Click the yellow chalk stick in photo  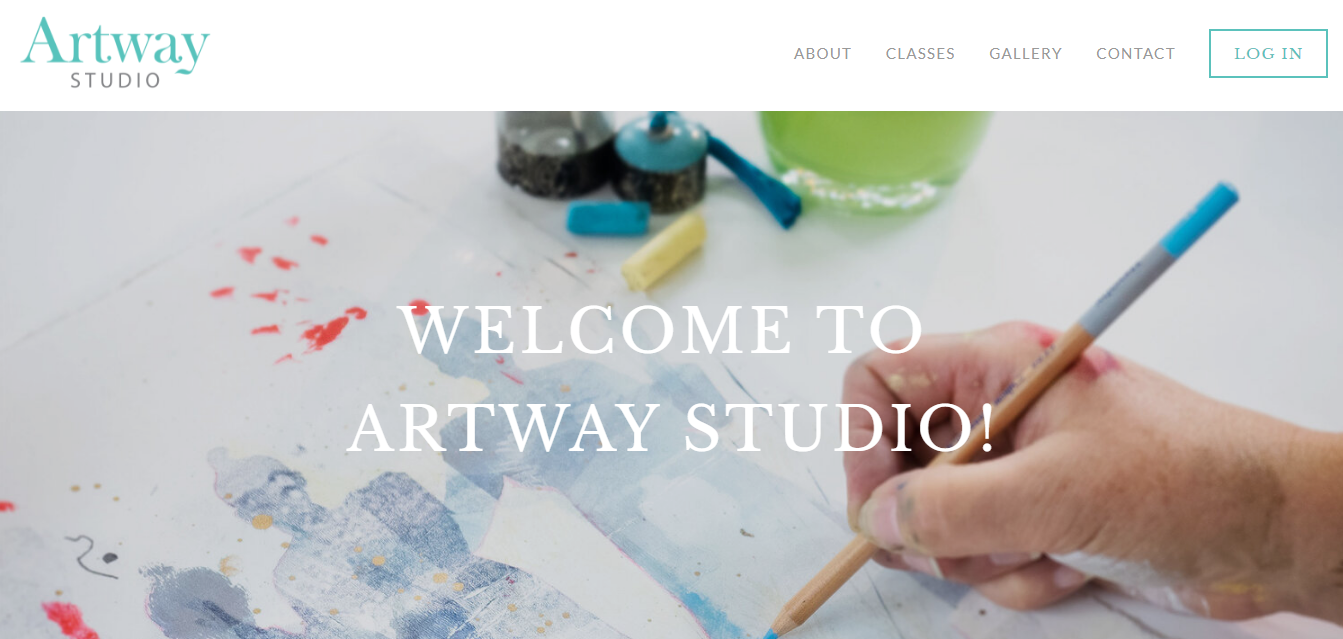pyautogui.click(x=664, y=252)
